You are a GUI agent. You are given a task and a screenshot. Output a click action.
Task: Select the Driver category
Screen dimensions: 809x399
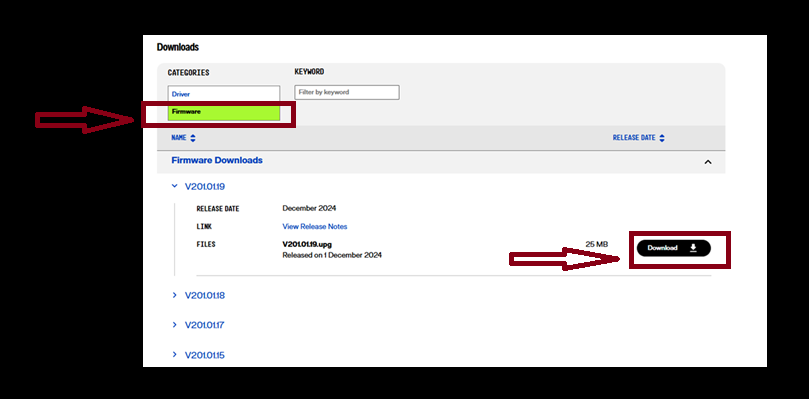[x=223, y=94]
